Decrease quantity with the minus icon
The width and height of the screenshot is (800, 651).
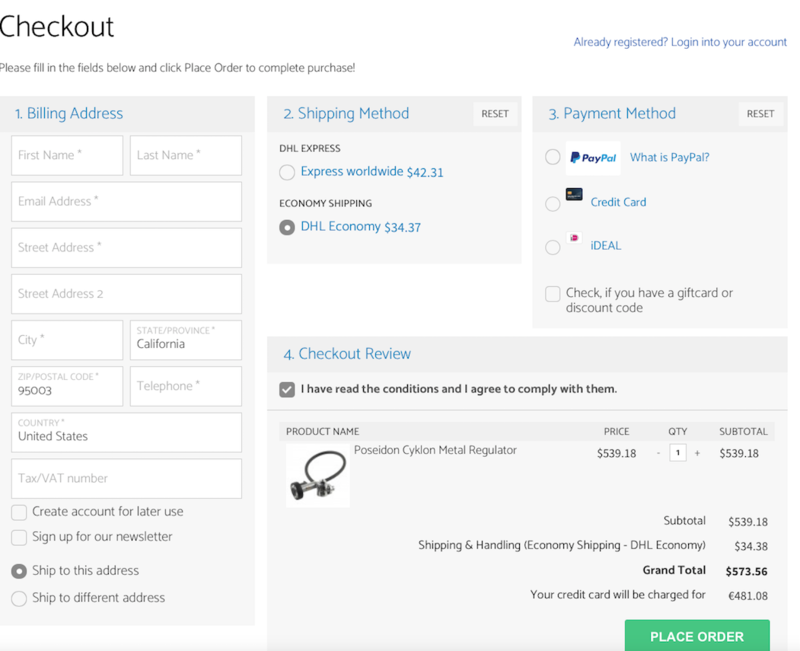click(659, 453)
